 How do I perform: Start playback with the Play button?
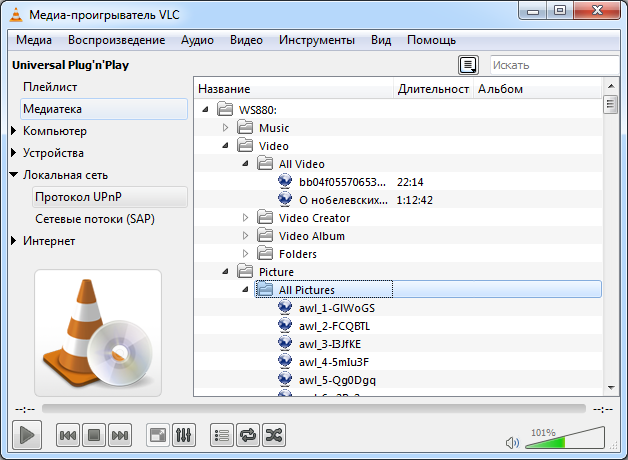tap(27, 435)
